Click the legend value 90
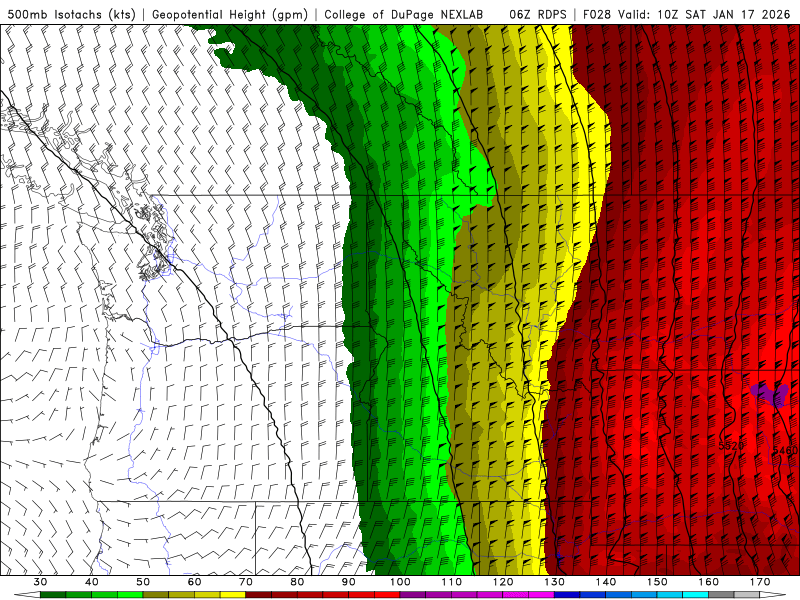 click(349, 582)
